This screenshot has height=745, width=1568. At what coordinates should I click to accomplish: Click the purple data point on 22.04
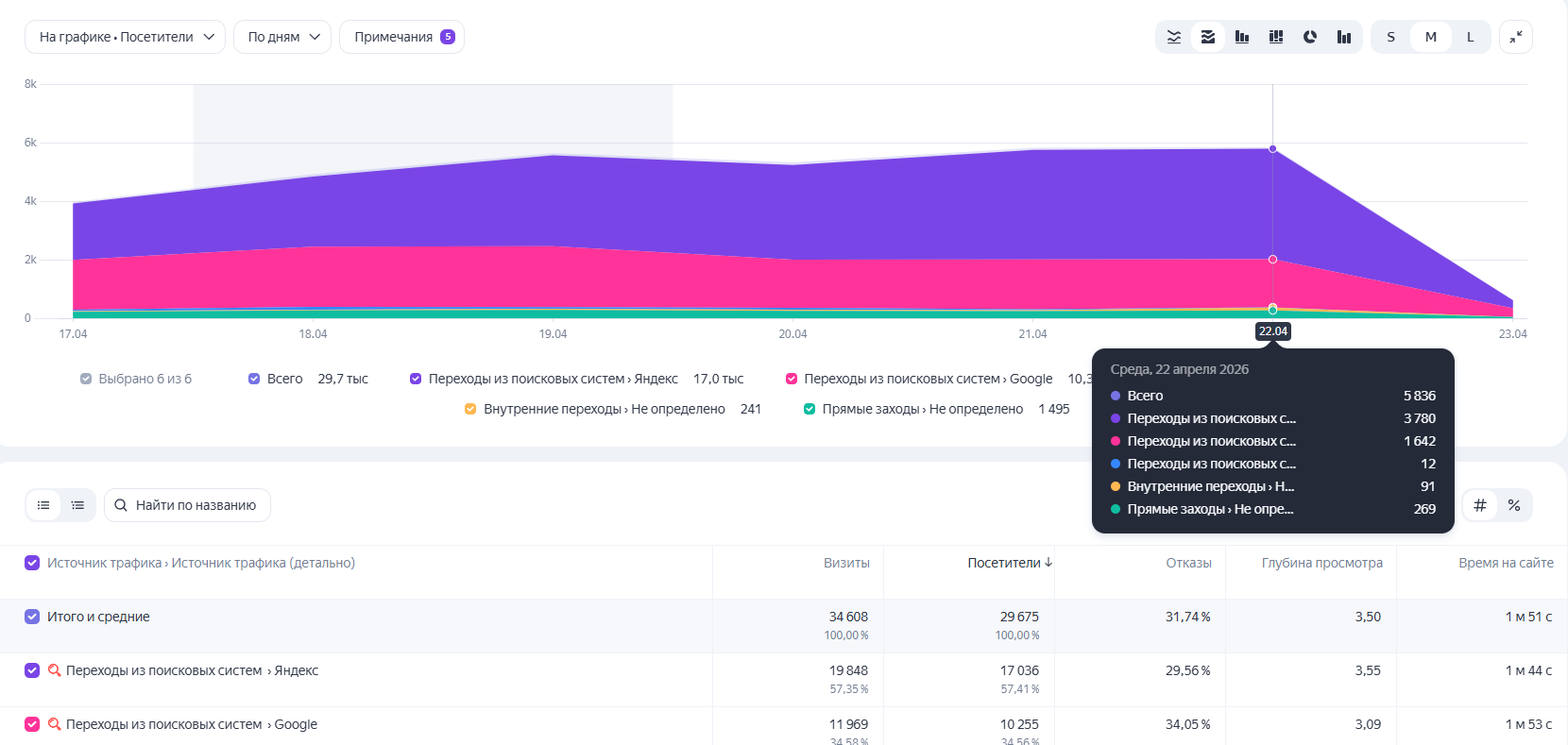pos(1272,149)
